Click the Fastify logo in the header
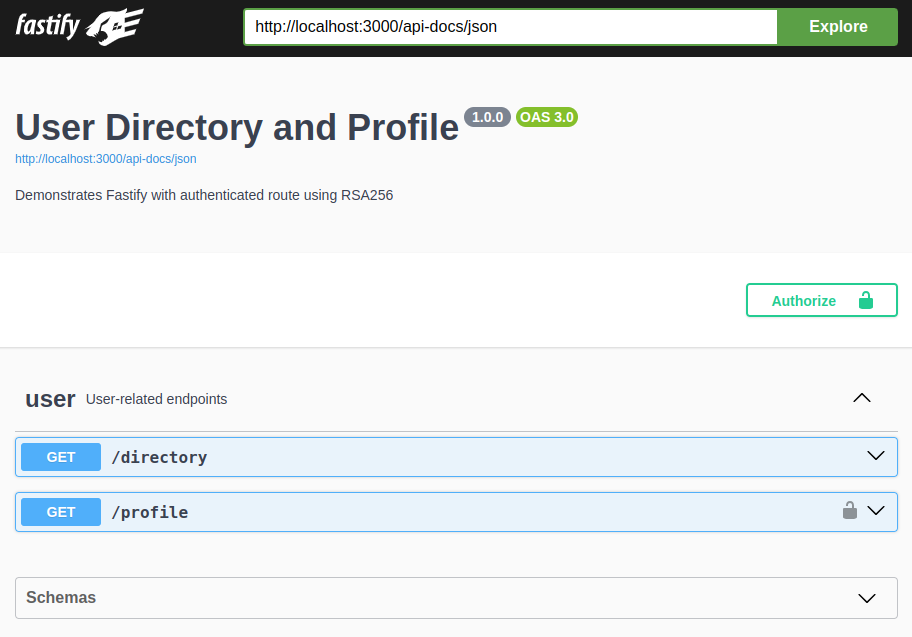Image resolution: width=912 pixels, height=637 pixels. pyautogui.click(x=45, y=27)
